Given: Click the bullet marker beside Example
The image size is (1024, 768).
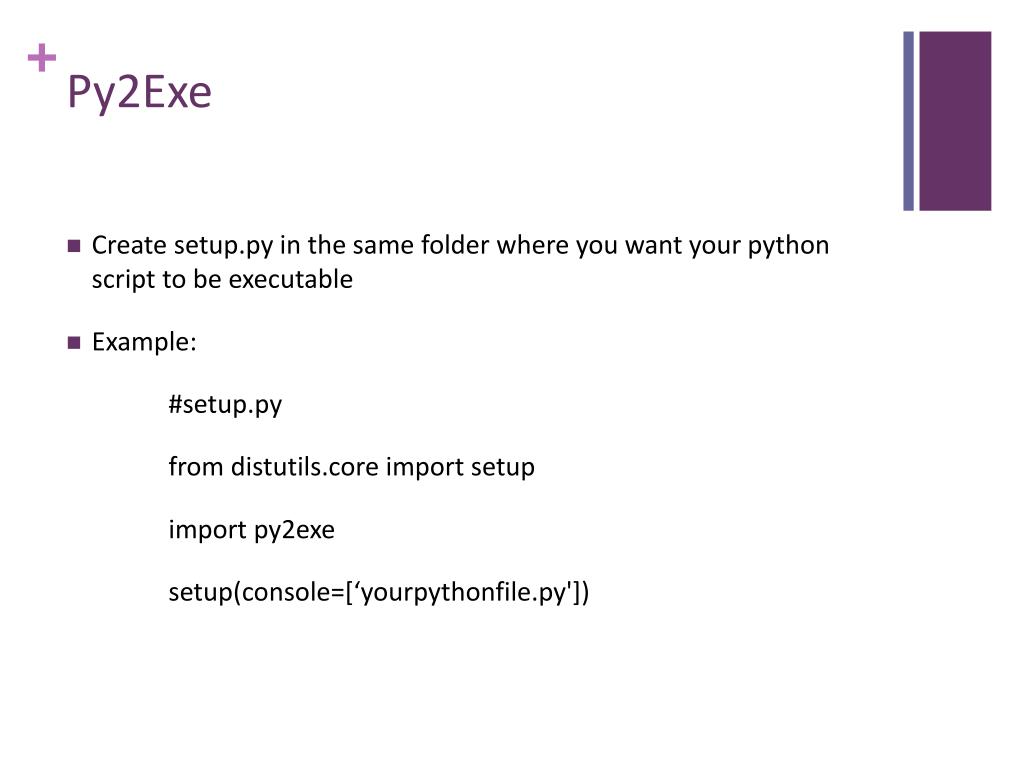Looking at the screenshot, I should point(74,343).
